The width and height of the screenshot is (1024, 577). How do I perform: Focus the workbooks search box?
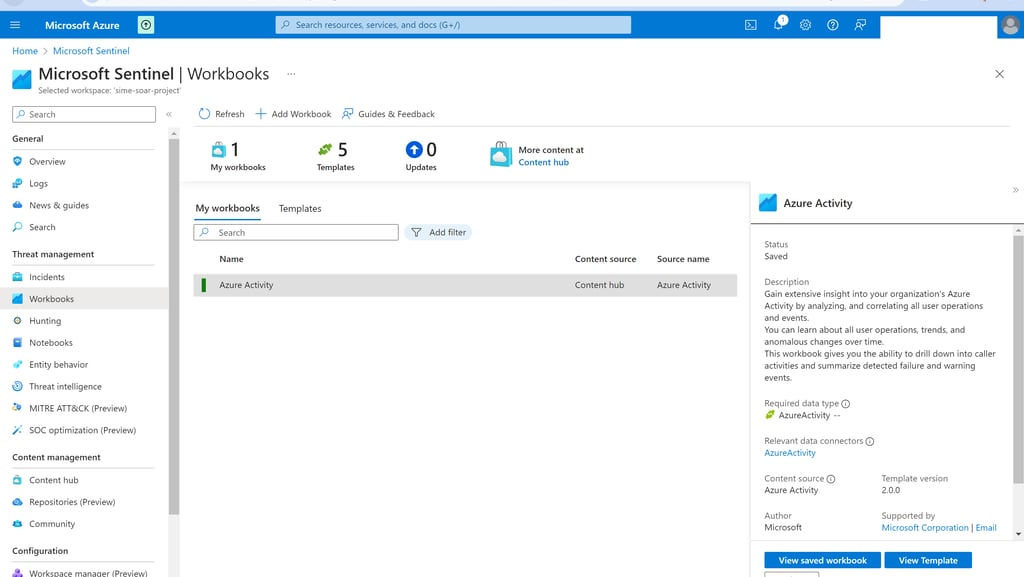tap(296, 232)
